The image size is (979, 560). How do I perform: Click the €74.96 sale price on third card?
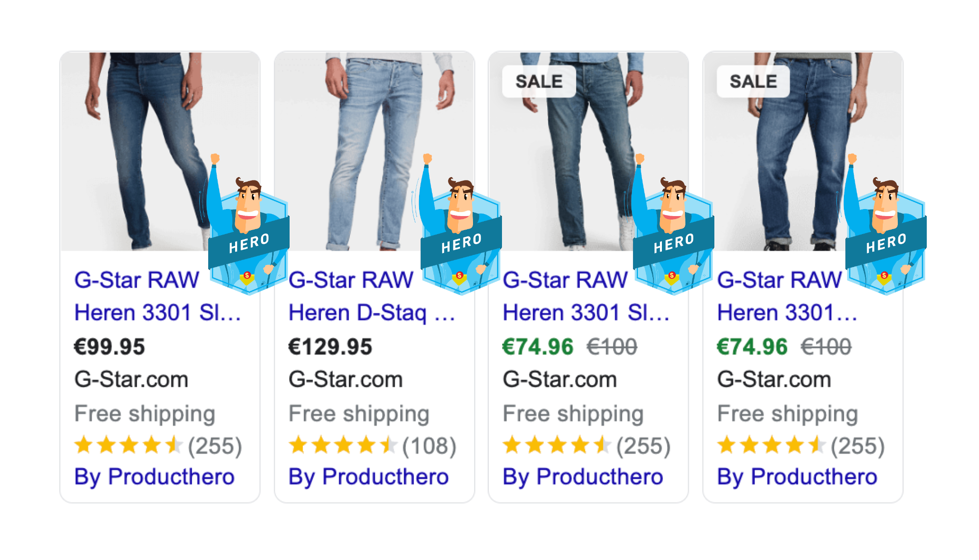pyautogui.click(x=538, y=346)
